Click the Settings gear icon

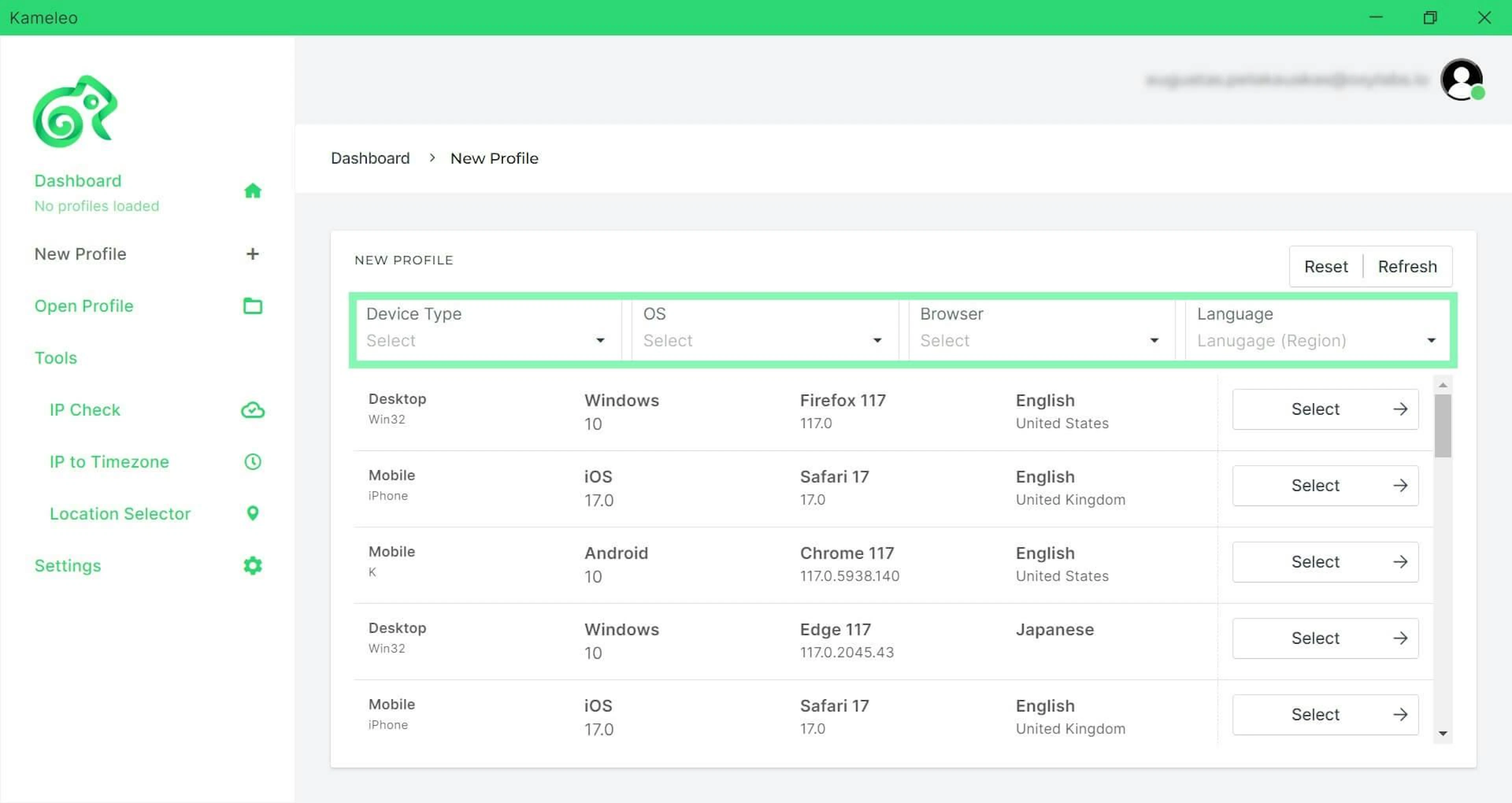pos(252,566)
